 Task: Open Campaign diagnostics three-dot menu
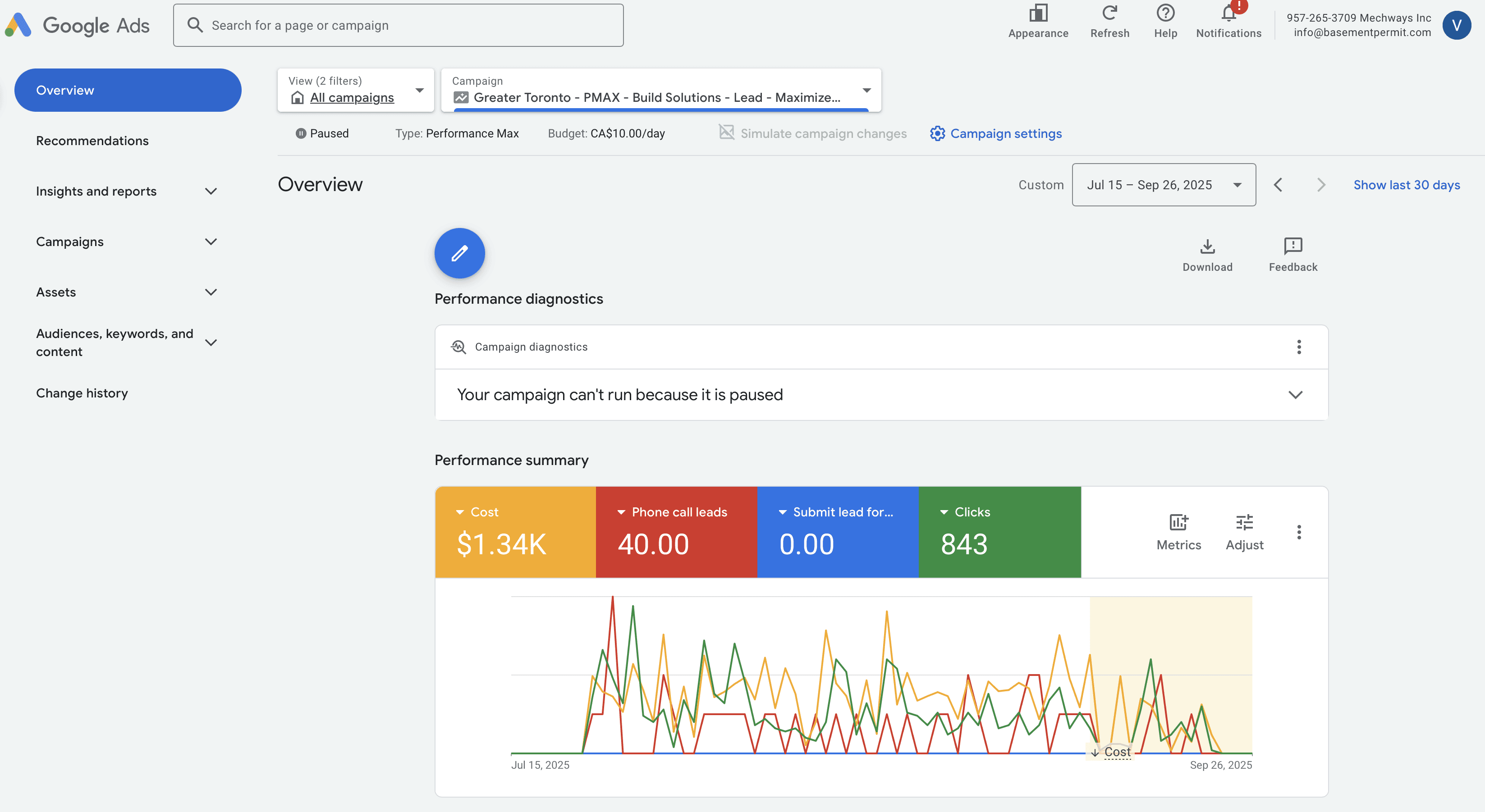click(1299, 347)
